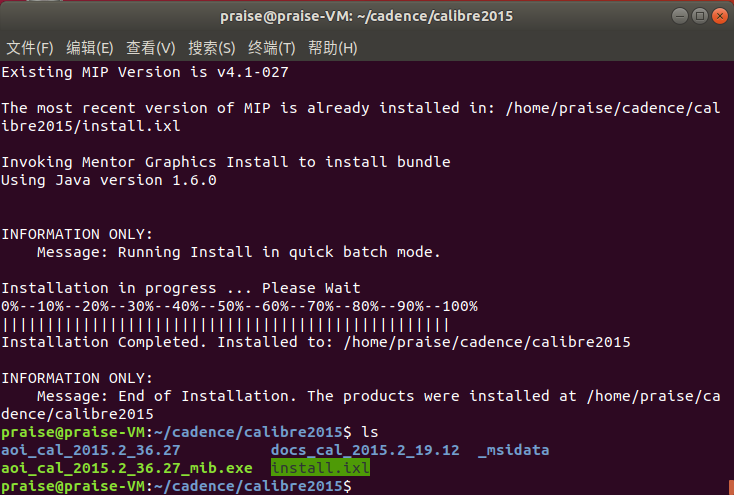The width and height of the screenshot is (734, 495).
Task: Click 'Running Install in quick batch mode' message
Action: pos(239,252)
